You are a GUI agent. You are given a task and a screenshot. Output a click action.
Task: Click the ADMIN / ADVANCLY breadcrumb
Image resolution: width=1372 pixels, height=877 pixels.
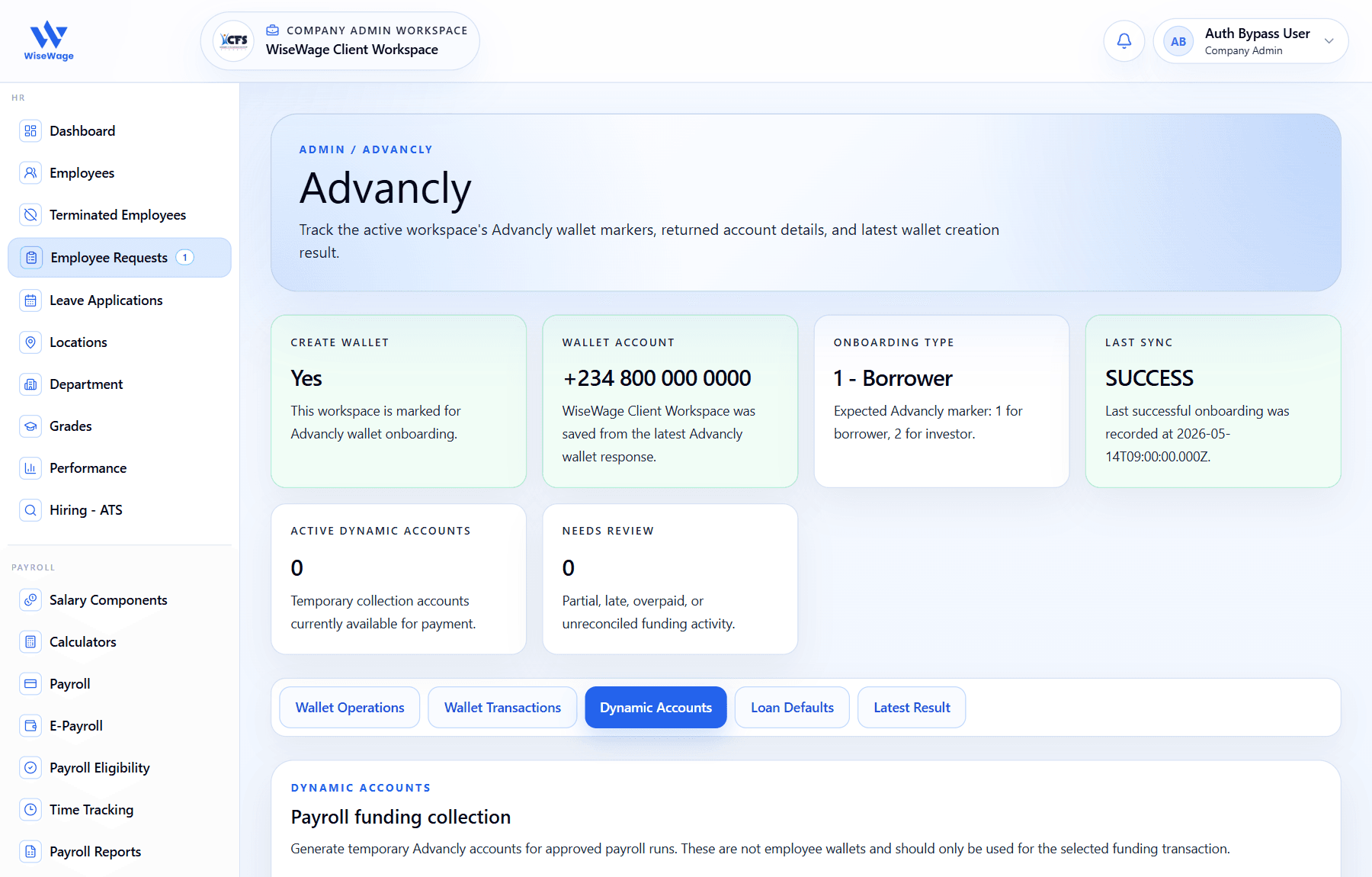(366, 149)
